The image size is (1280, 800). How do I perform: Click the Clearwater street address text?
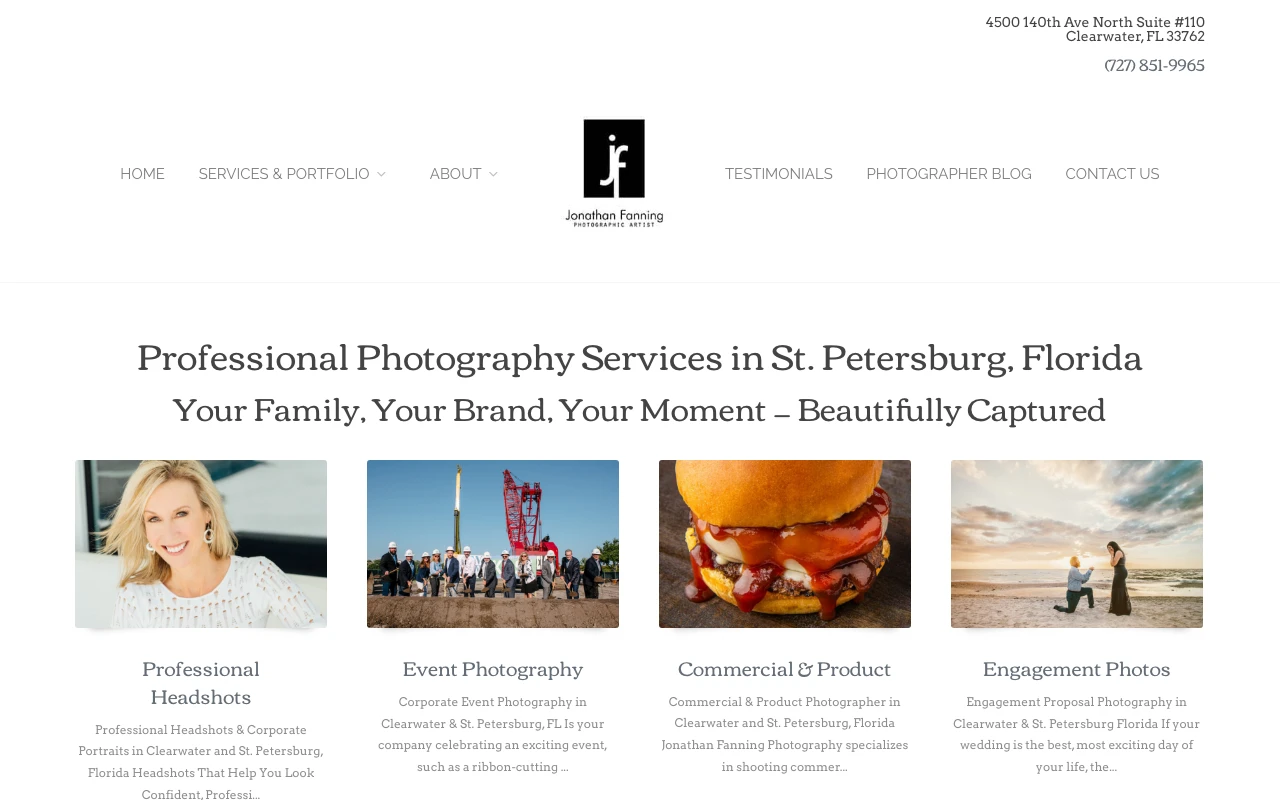1095,29
